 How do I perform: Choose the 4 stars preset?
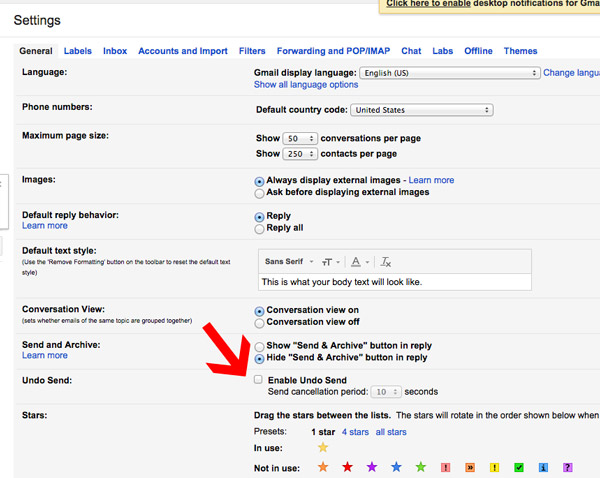coord(355,432)
